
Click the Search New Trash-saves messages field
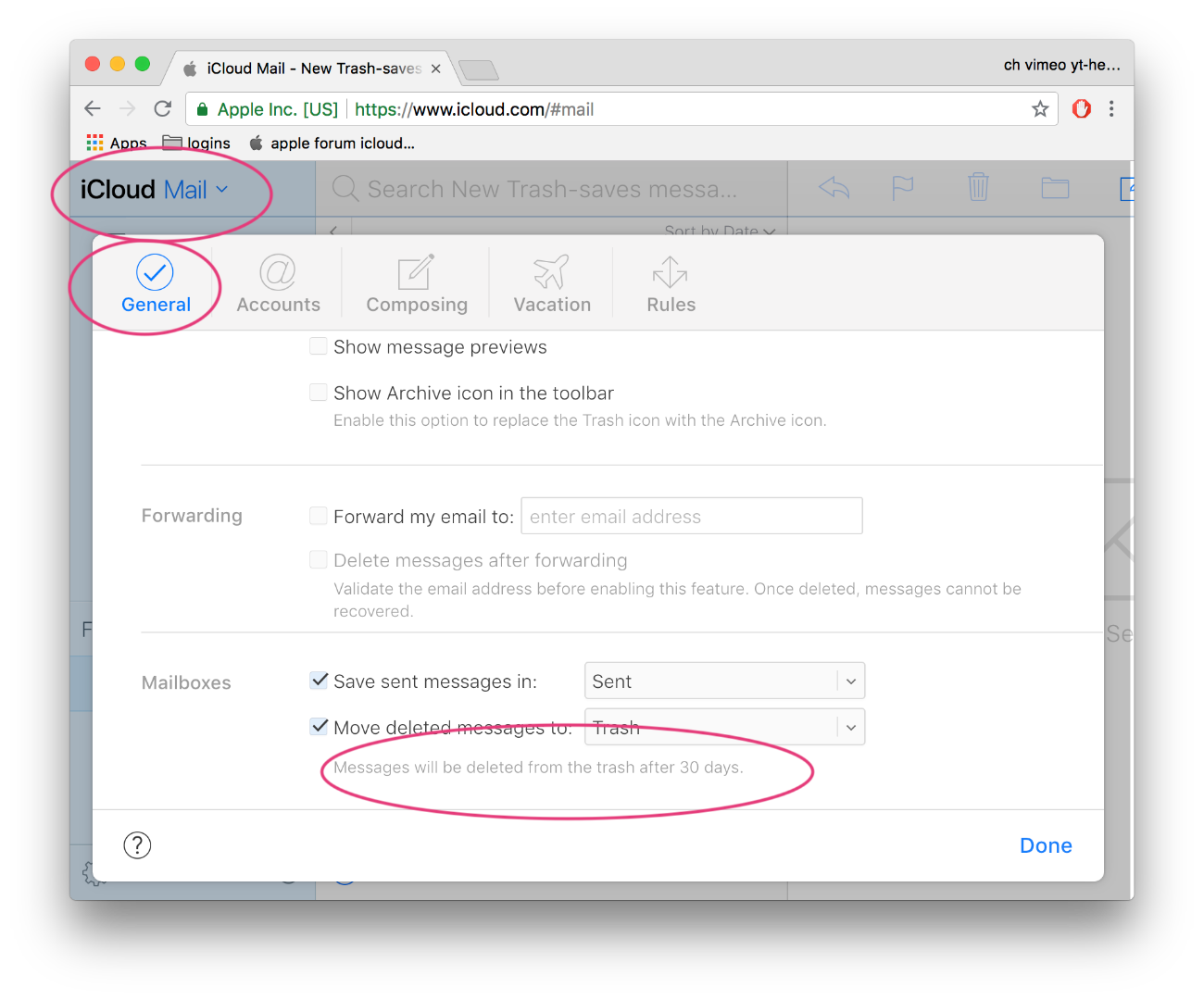pos(553,189)
